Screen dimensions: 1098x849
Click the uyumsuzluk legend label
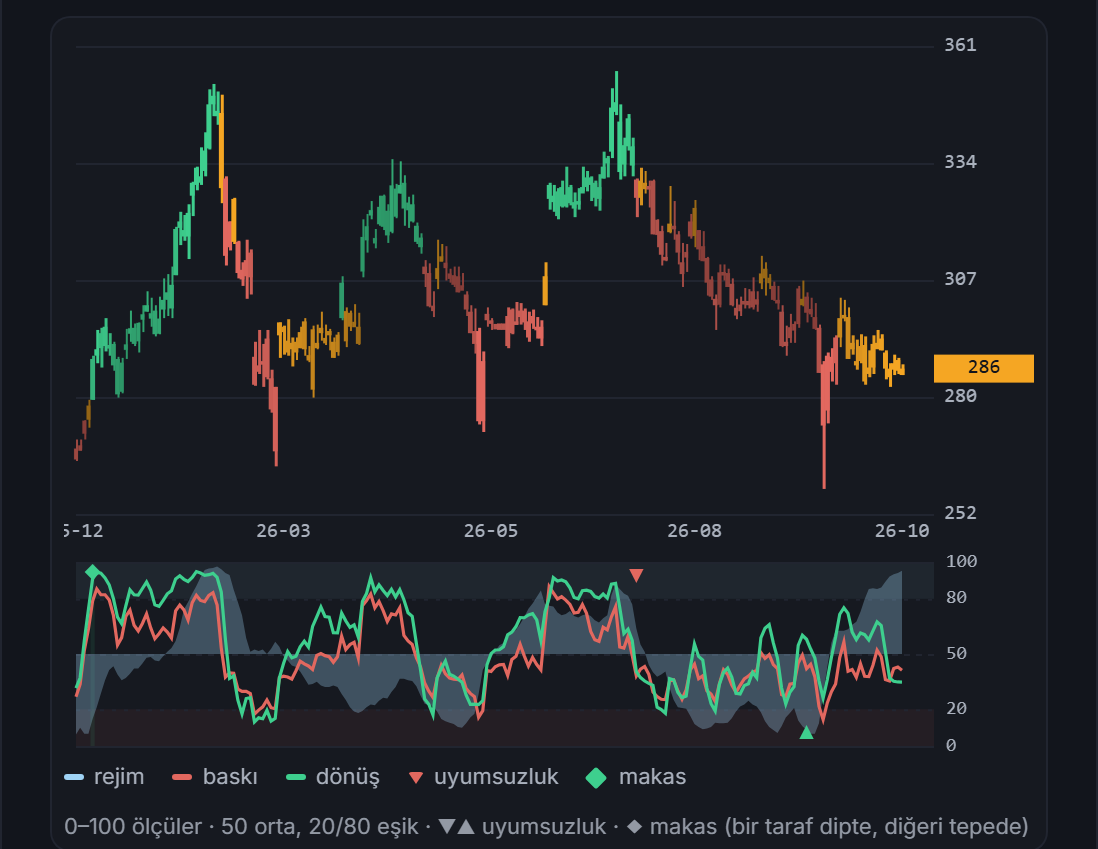(x=496, y=777)
